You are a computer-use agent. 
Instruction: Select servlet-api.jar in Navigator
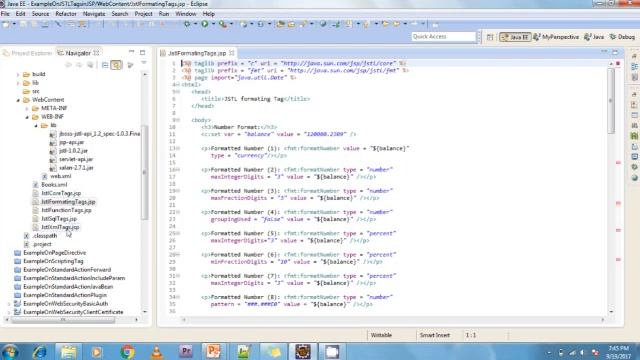pyautogui.click(x=76, y=160)
